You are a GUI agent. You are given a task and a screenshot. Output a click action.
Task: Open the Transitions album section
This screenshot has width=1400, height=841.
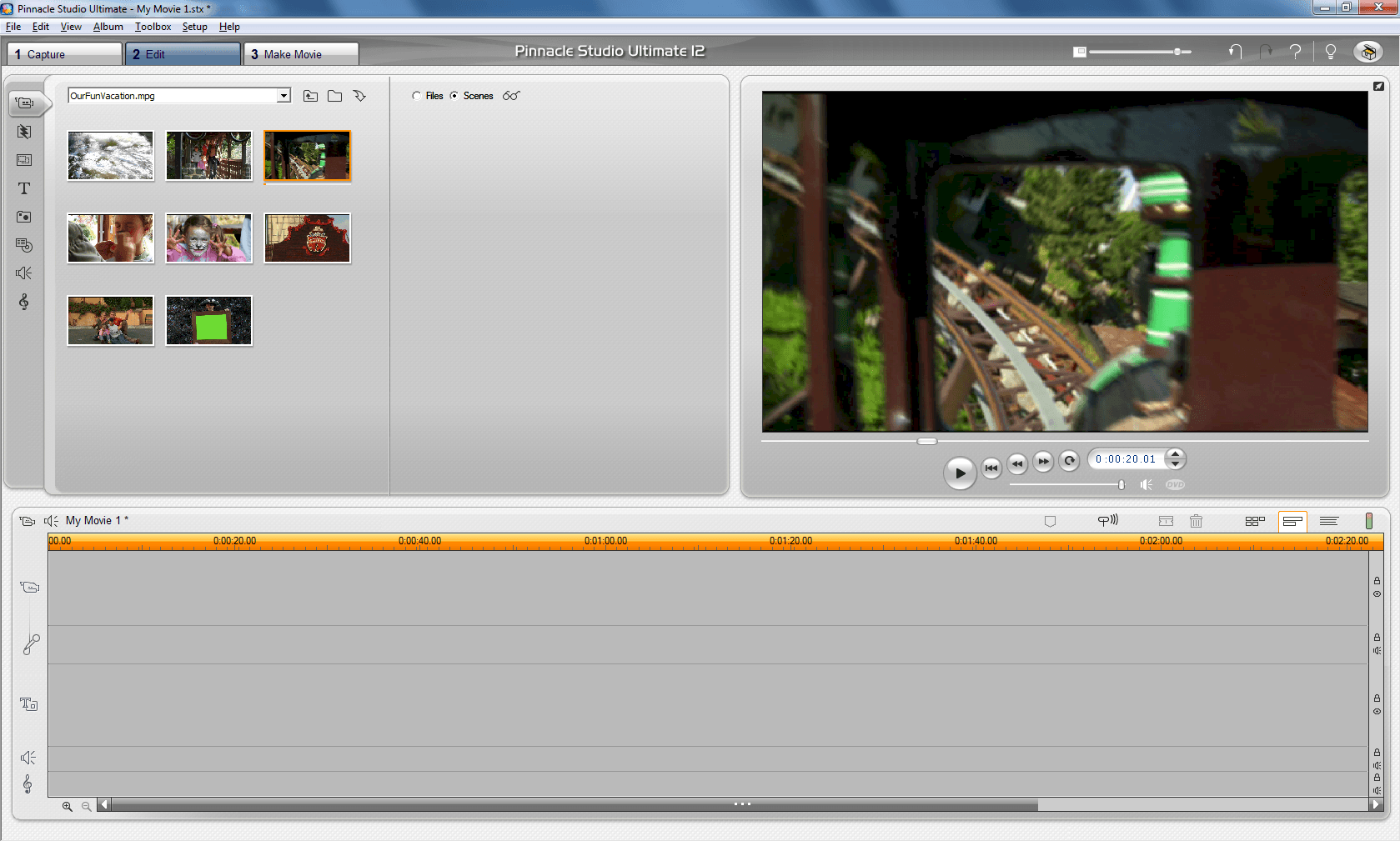click(x=24, y=132)
